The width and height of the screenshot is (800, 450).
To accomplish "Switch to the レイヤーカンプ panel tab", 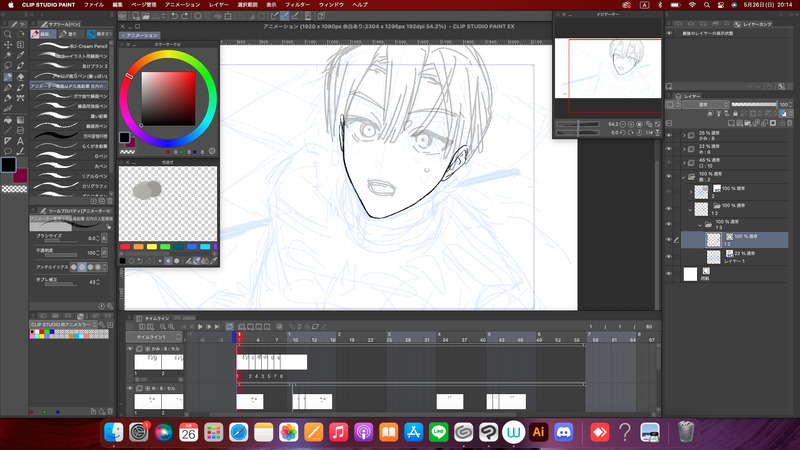I will 753,24.
